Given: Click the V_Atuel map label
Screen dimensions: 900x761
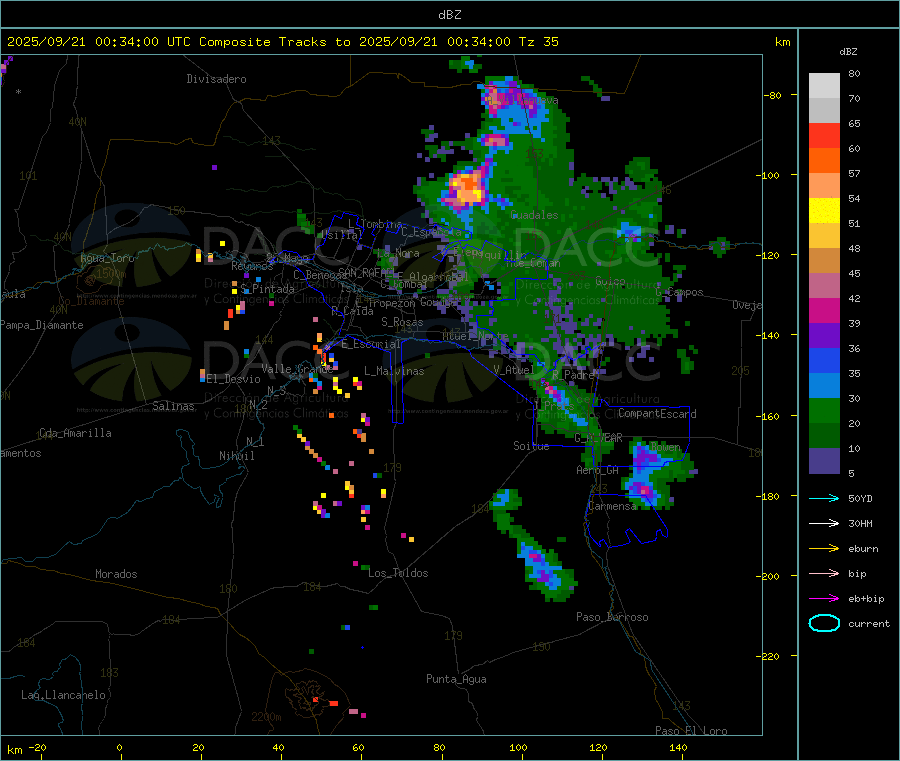Looking at the screenshot, I should point(514,370).
